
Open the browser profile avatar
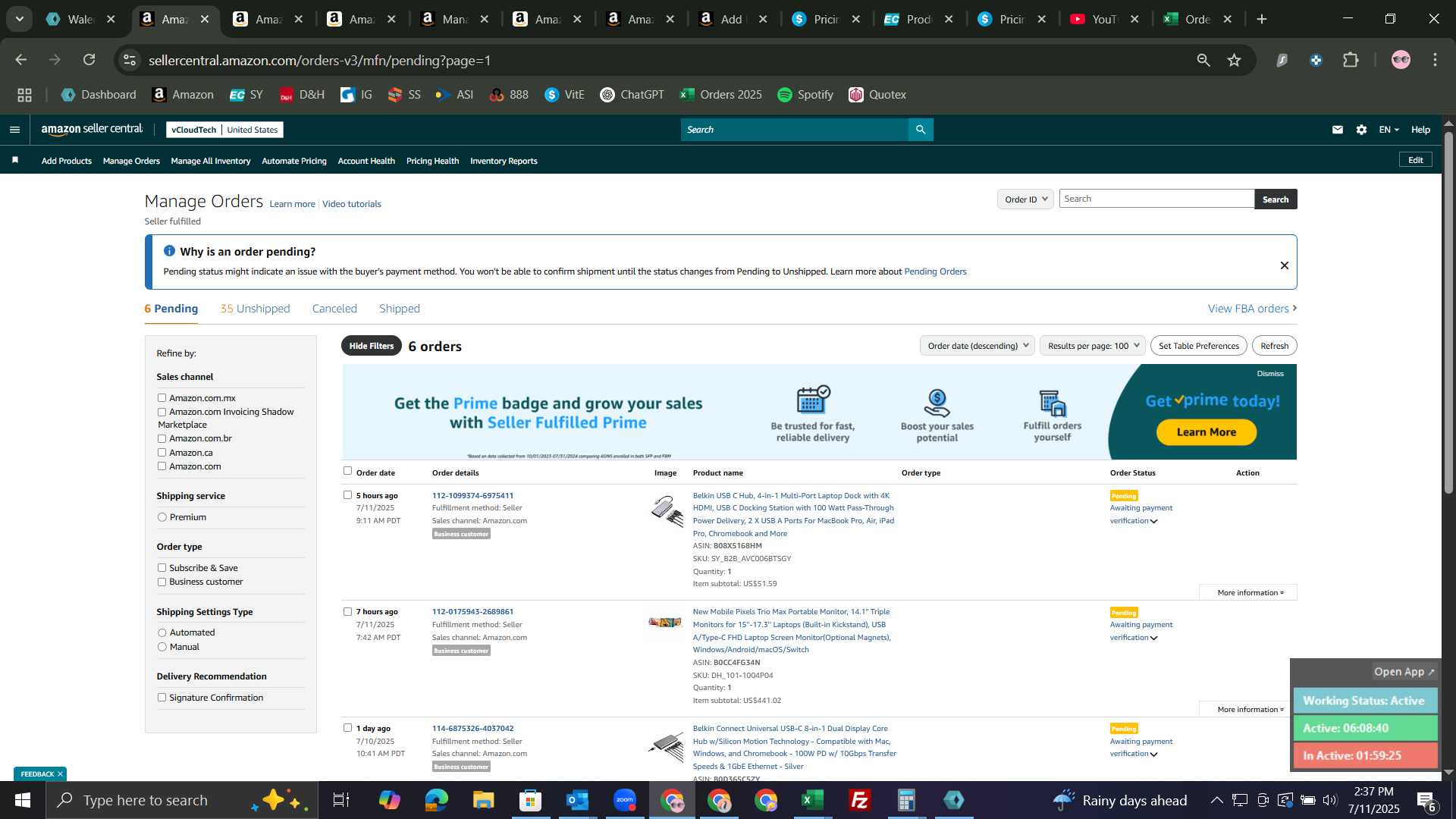pyautogui.click(x=1401, y=60)
